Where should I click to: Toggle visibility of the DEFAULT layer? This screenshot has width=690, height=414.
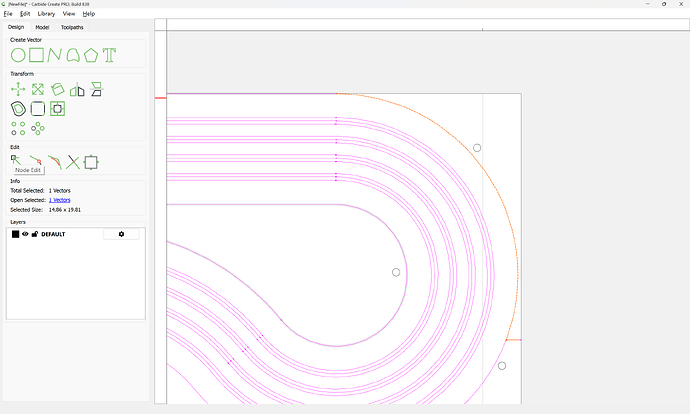(26, 234)
